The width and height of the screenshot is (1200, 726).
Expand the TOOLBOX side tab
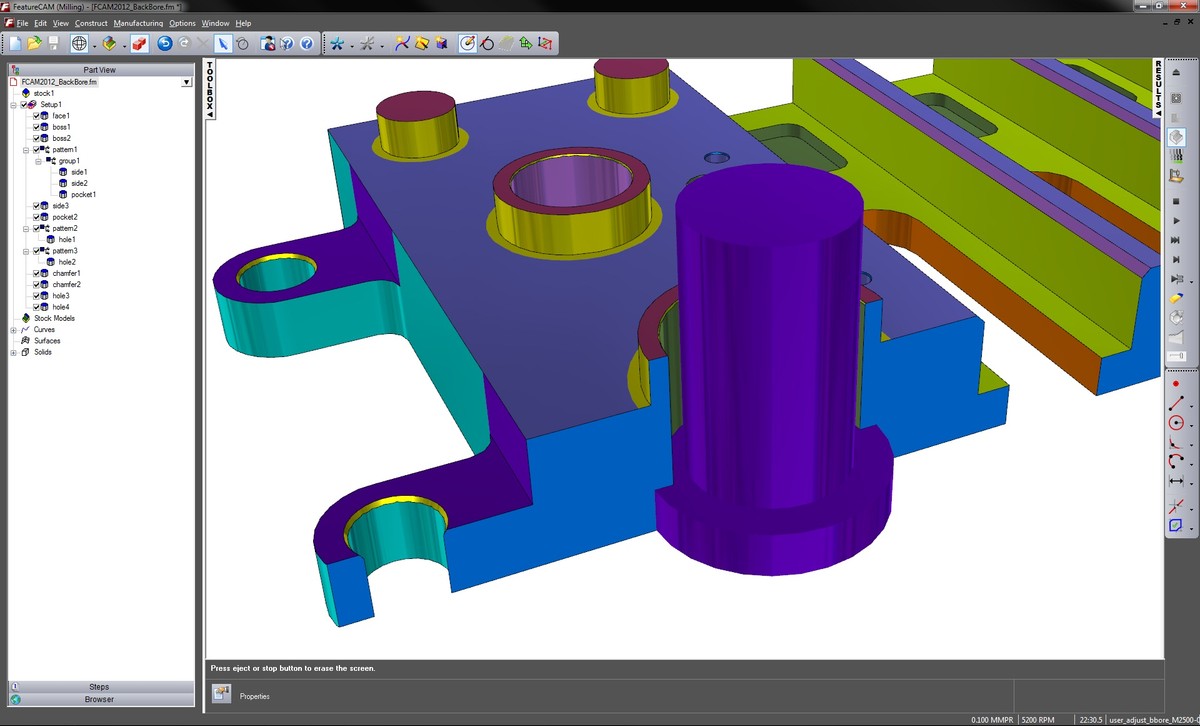tap(210, 90)
